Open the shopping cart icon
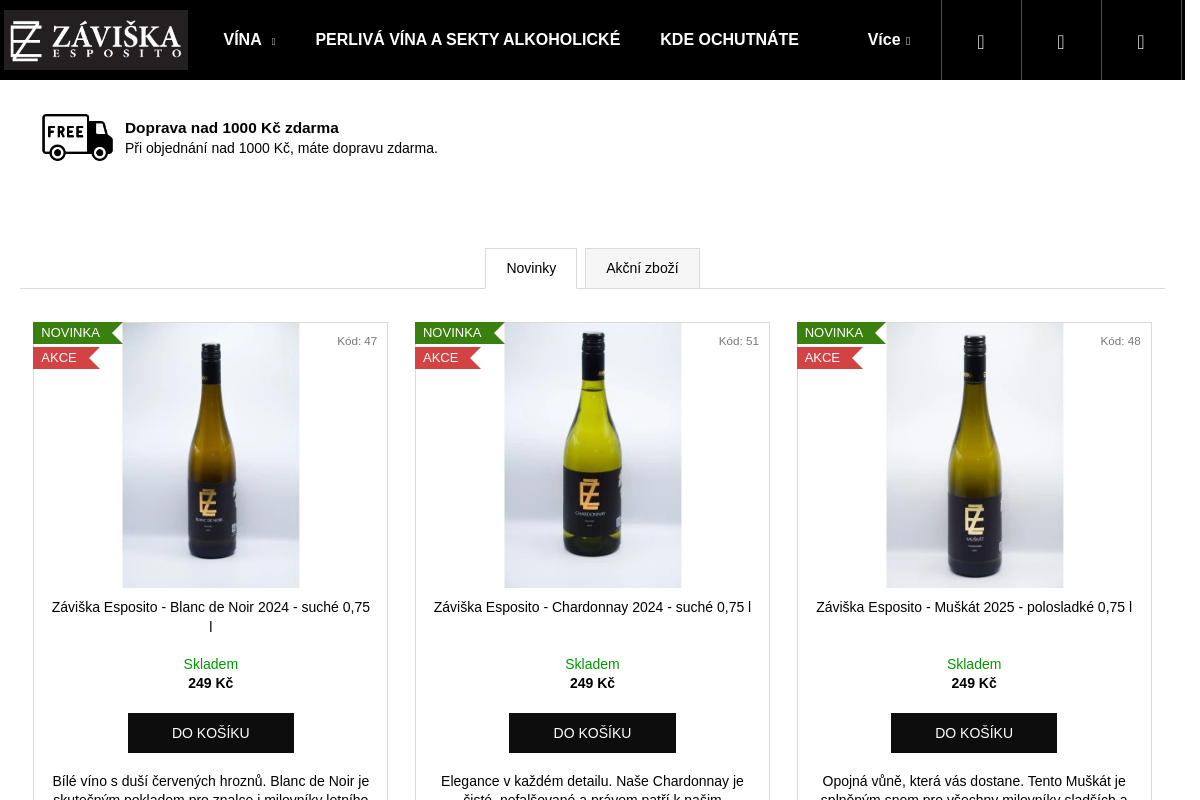1200x800 pixels. click(1141, 41)
